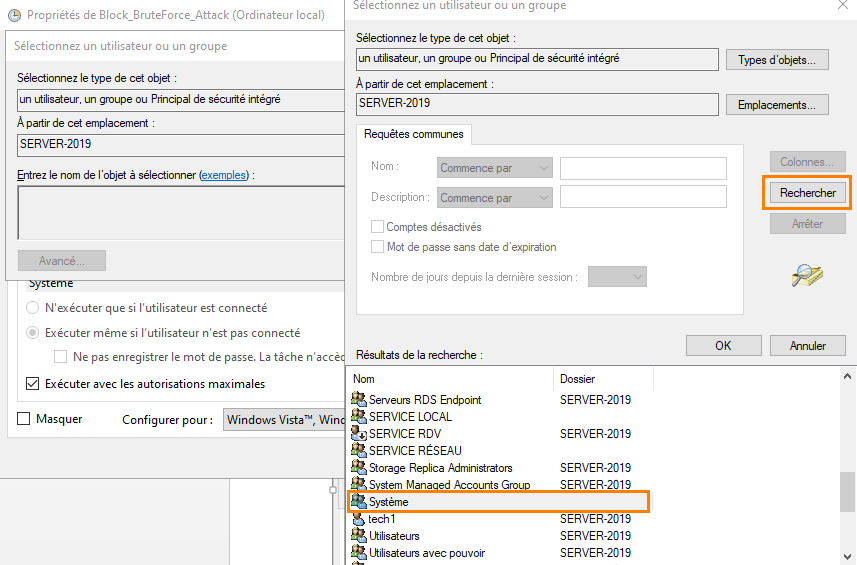Click the search magnifier key icon

click(806, 275)
